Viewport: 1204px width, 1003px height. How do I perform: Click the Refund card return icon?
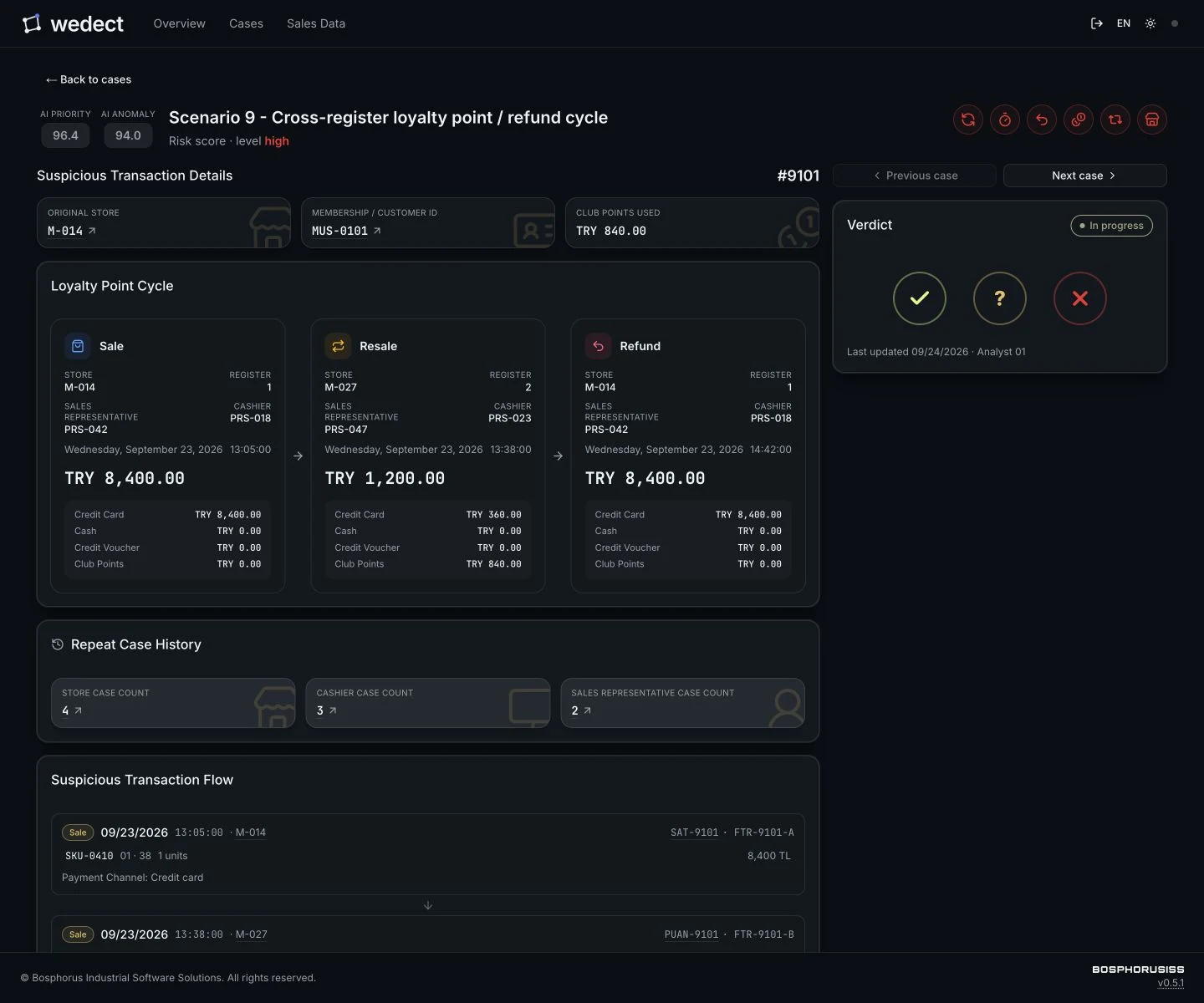598,346
